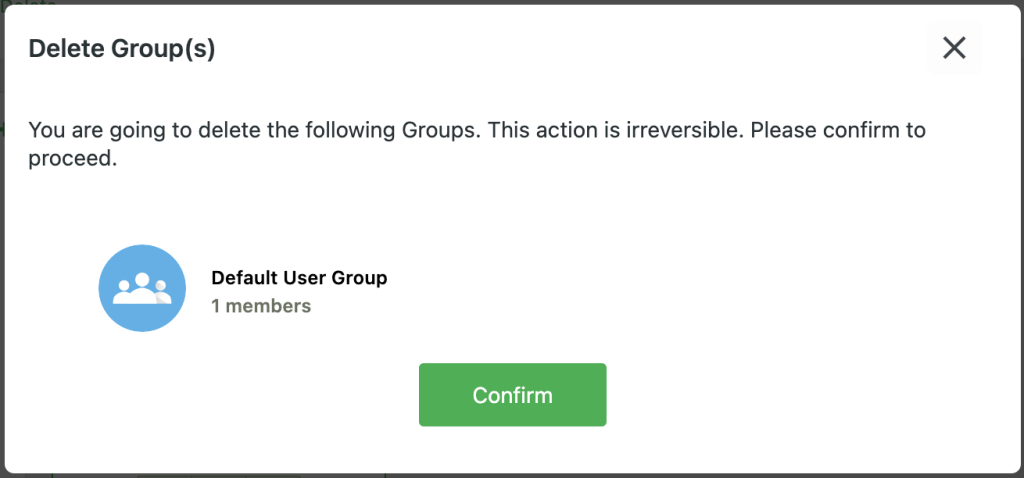Click the word "members" under the group name
This screenshot has width=1024, height=478.
pos(268,306)
